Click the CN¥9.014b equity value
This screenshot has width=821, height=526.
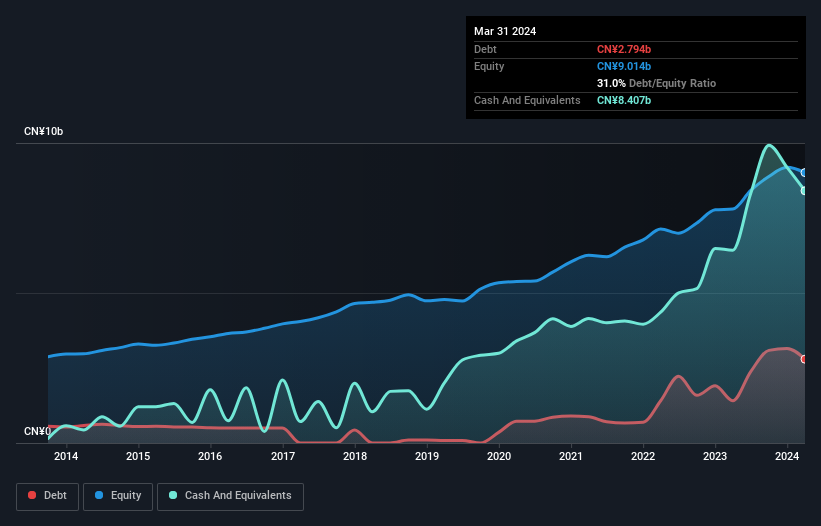tap(624, 66)
